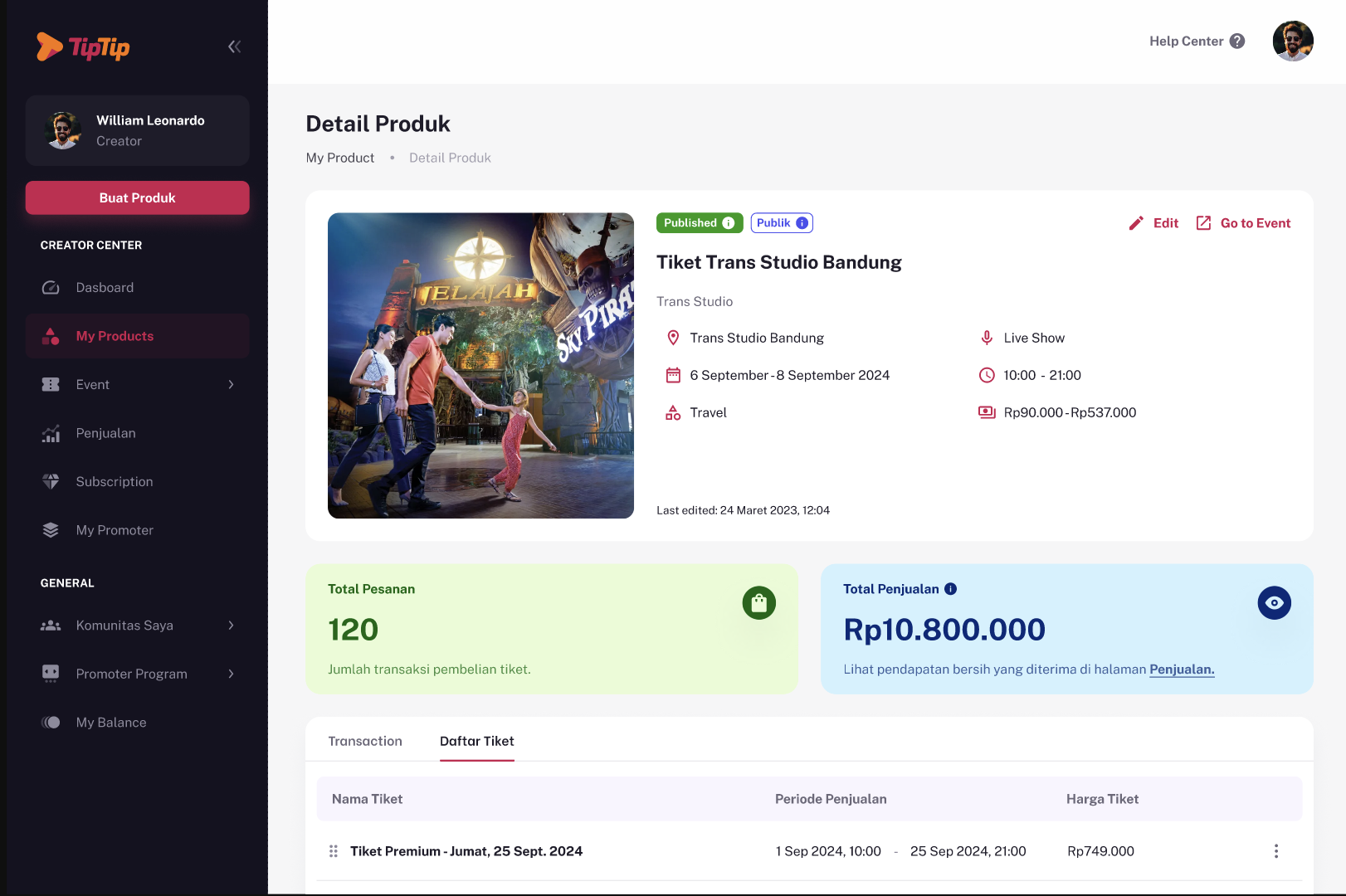Click the Subscription diamond icon
1346x896 pixels.
point(51,481)
